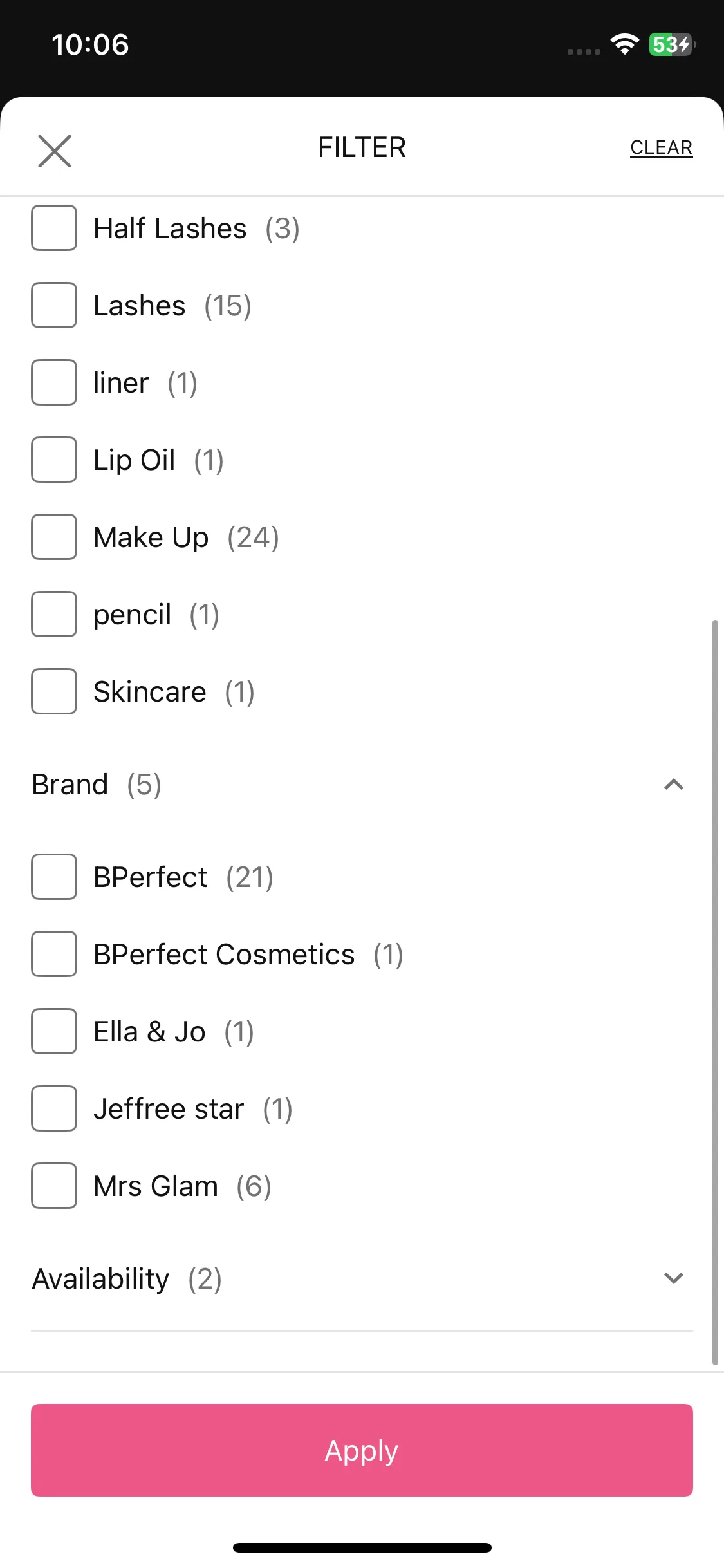Select the liner checkbox
724x1568 pixels.
point(54,382)
